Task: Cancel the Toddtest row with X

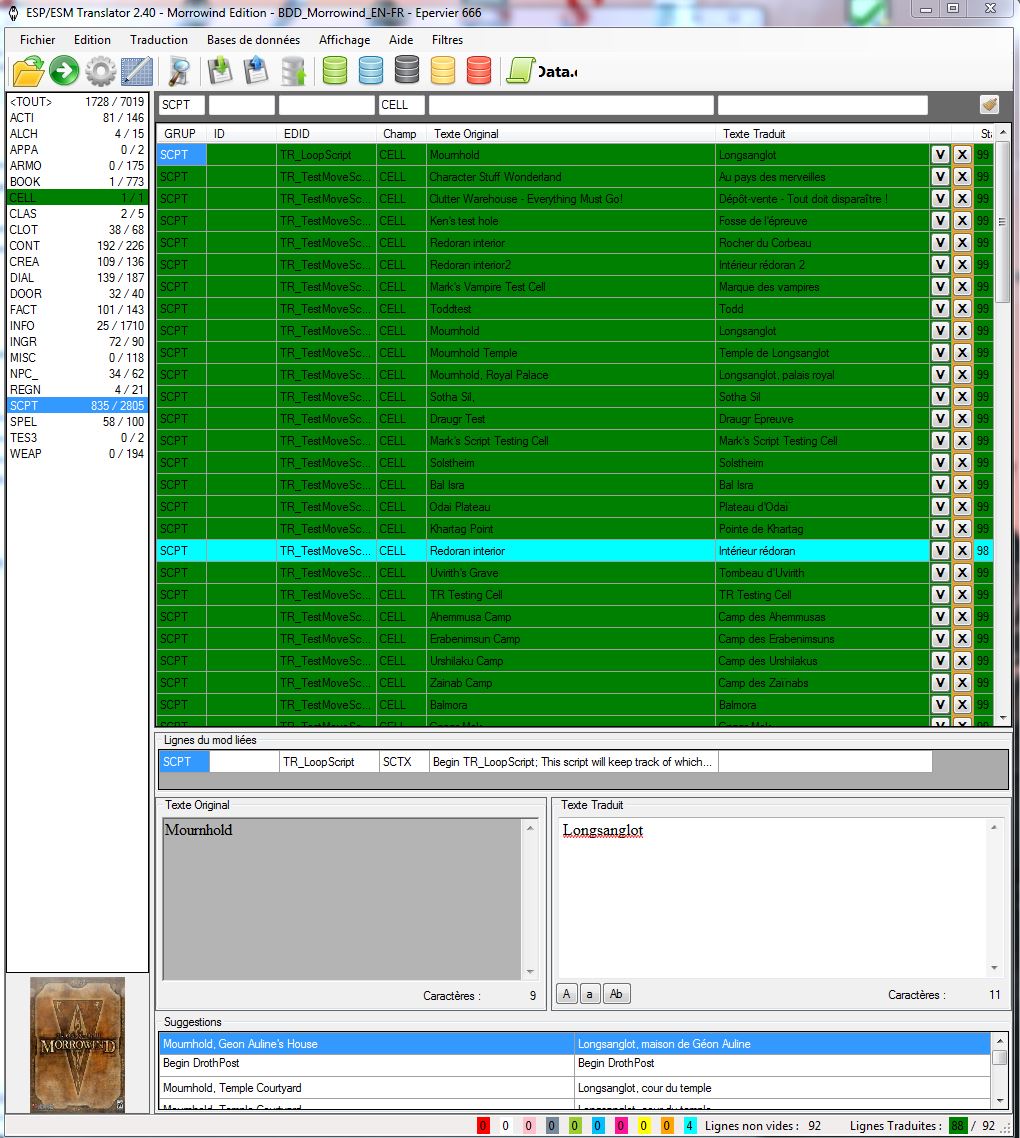Action: [962, 308]
